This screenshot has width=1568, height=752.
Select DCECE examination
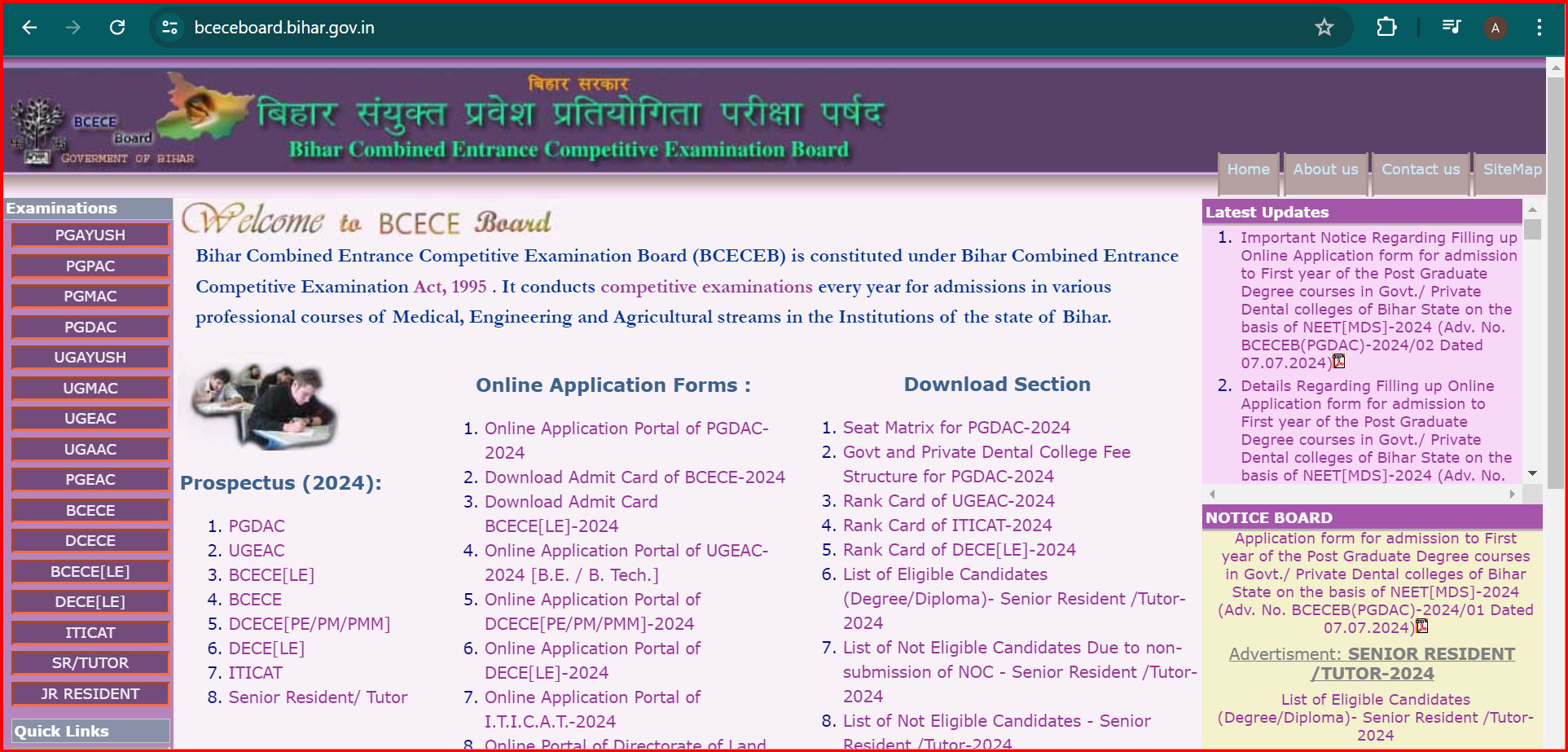tap(90, 541)
